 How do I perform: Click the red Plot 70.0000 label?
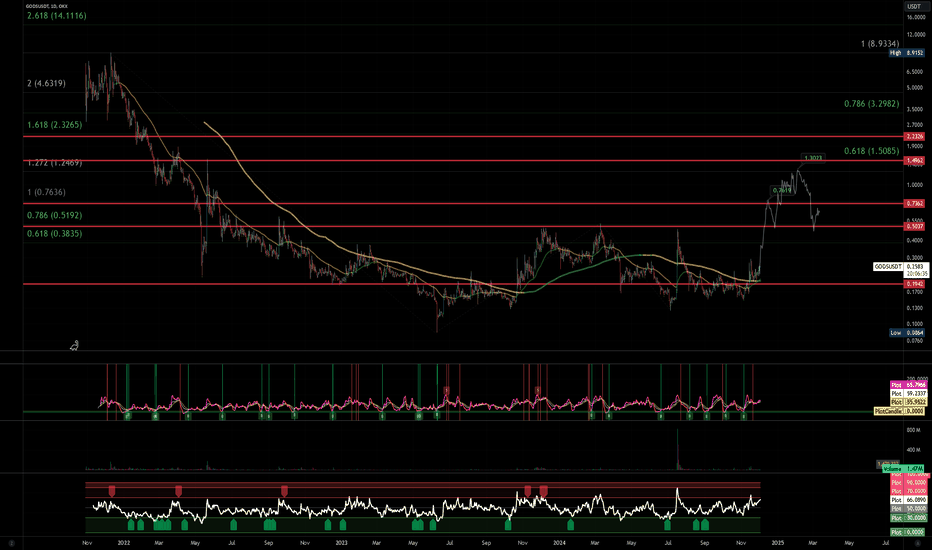click(908, 492)
